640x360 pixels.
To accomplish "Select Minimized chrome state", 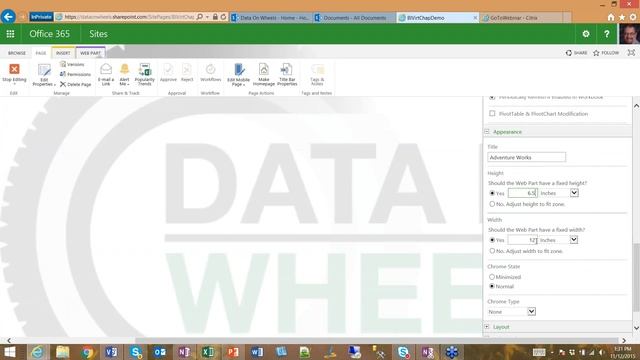I will 492,277.
